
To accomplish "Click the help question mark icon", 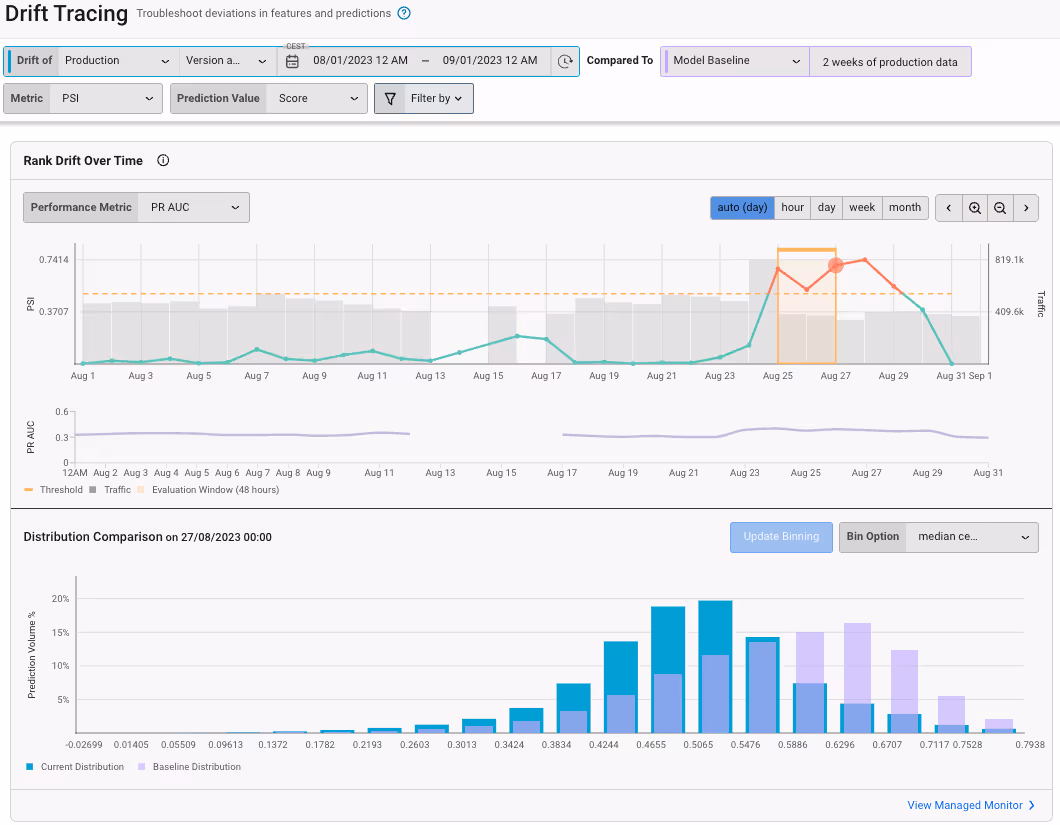I will pos(404,14).
